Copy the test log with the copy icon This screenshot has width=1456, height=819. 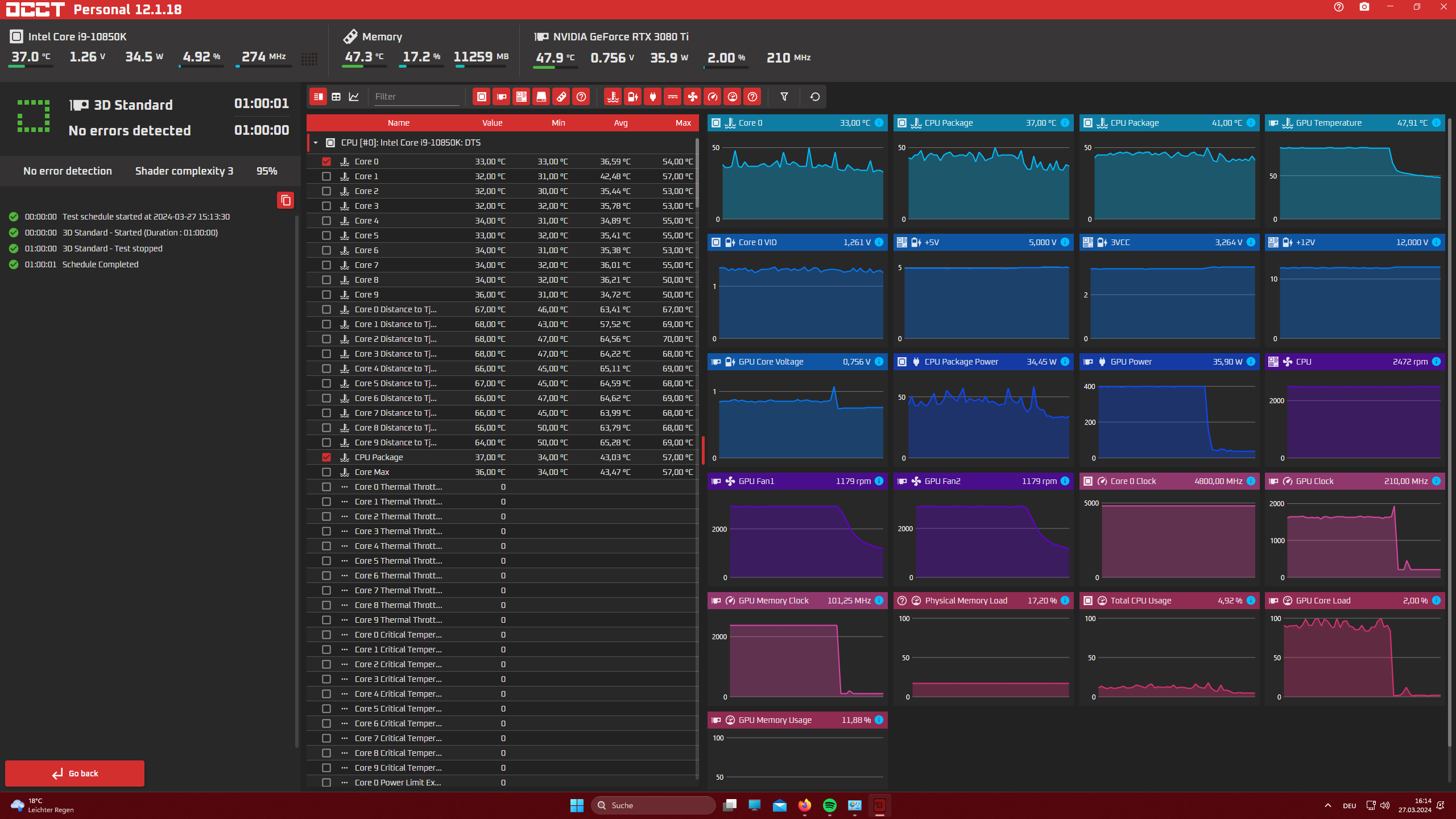point(286,200)
